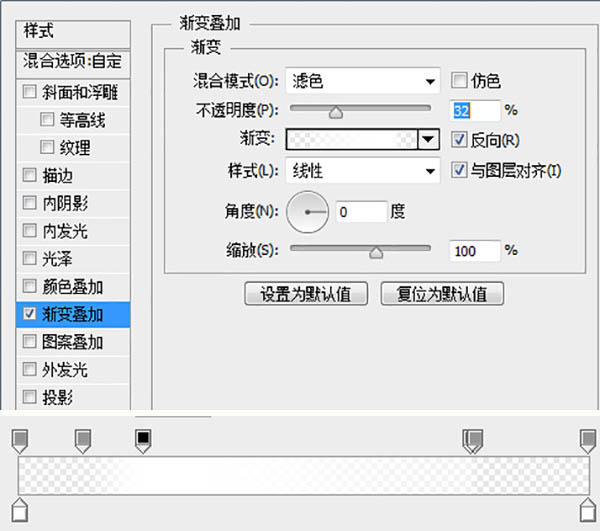This screenshot has width=600, height=531.
Task: Enable the 内阴影 checkbox
Action: pyautogui.click(x=29, y=203)
